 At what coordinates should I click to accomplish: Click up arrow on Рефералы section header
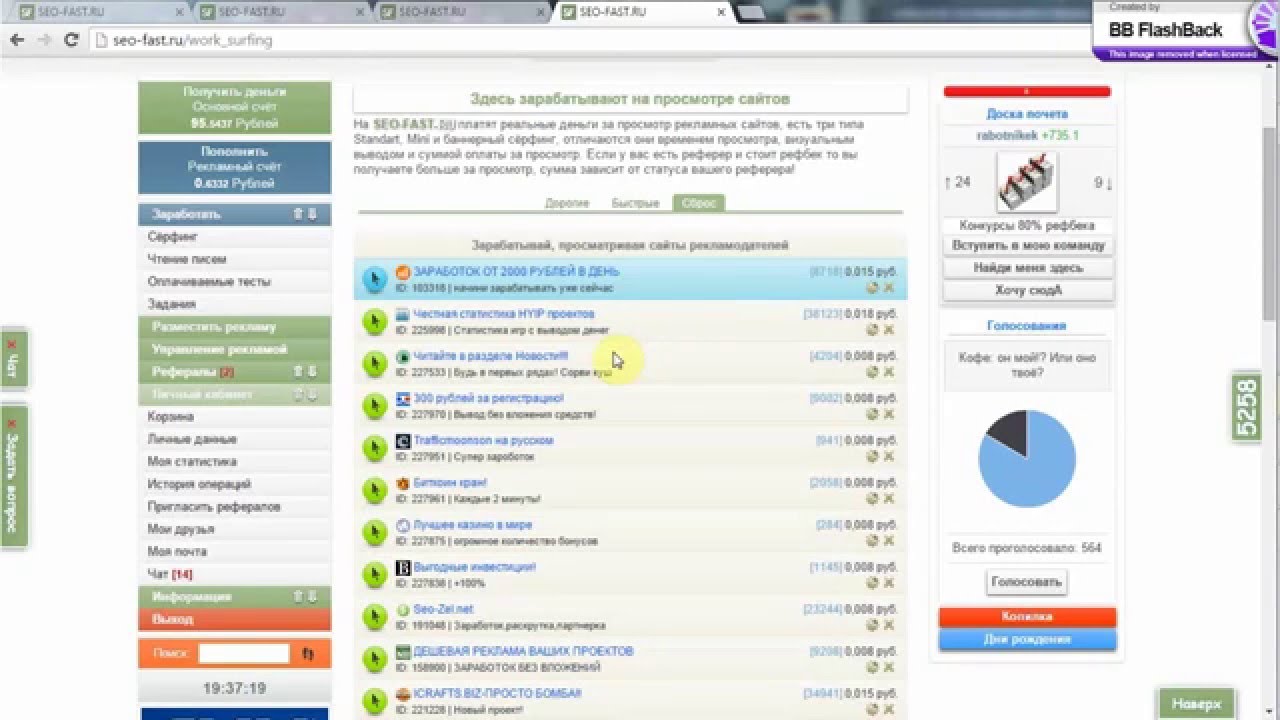tap(298, 372)
